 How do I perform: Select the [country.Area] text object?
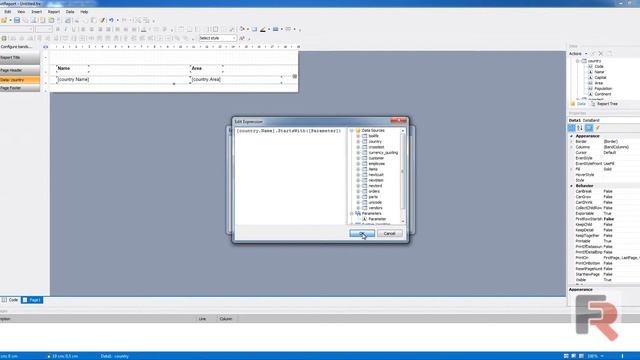[236, 80]
